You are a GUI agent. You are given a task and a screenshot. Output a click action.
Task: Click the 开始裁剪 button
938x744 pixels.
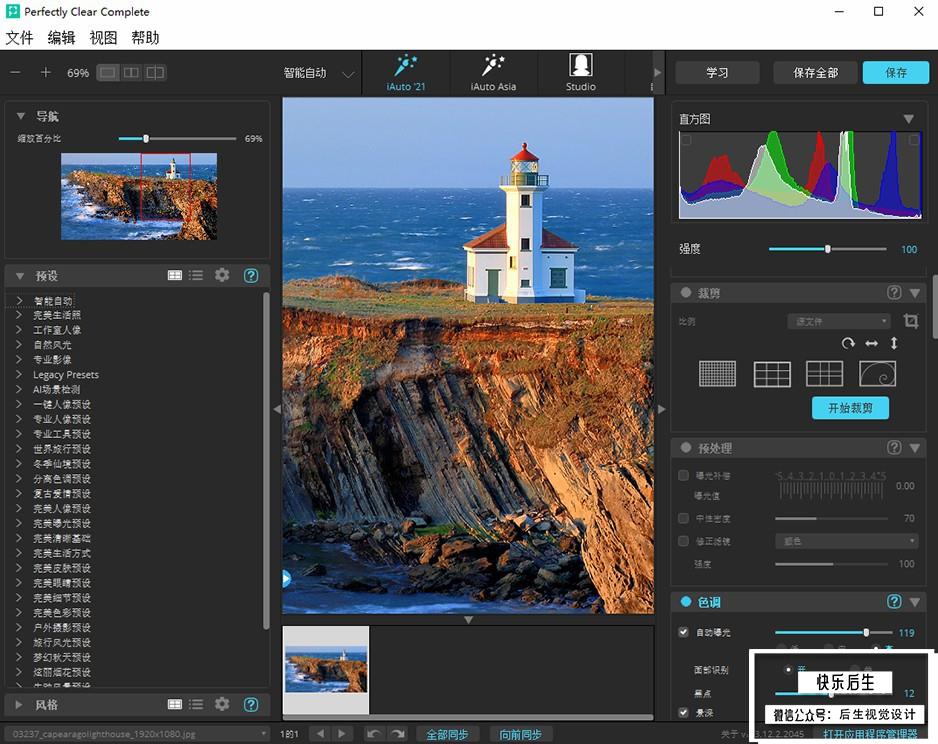click(850, 408)
